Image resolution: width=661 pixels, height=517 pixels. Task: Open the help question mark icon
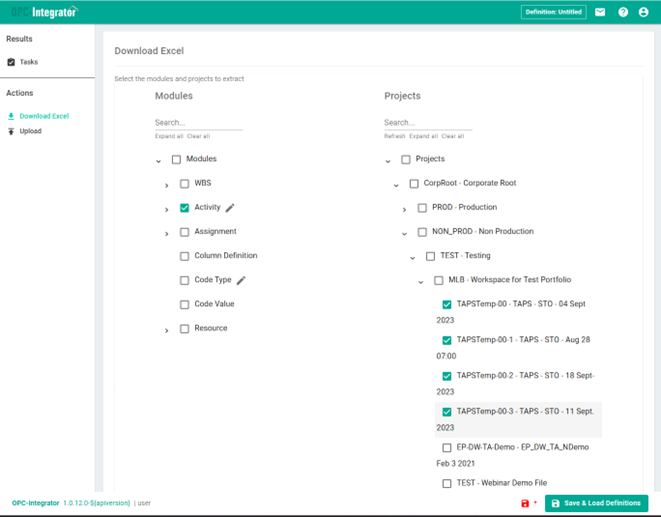623,12
